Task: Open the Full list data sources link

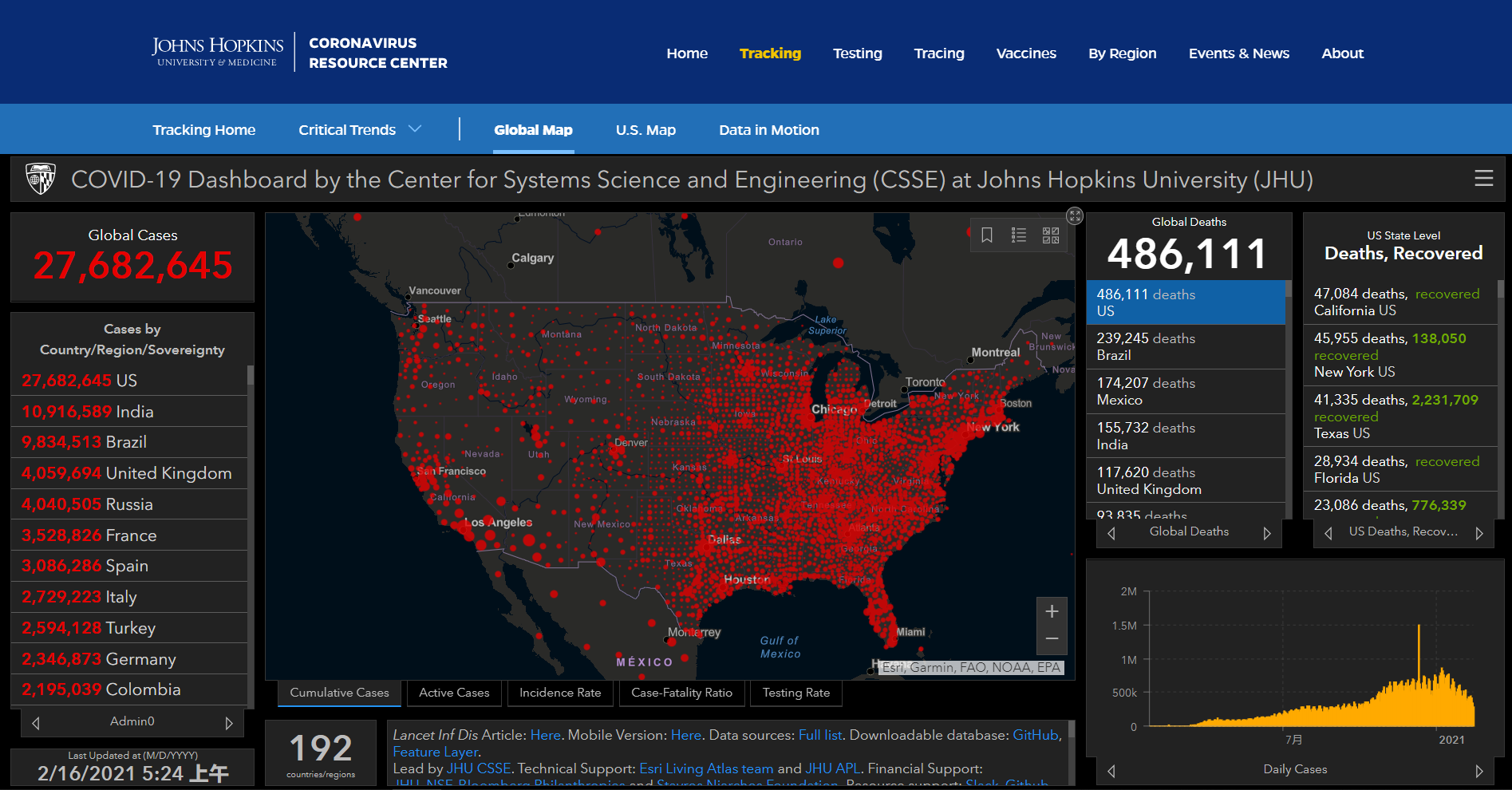Action: [x=820, y=735]
